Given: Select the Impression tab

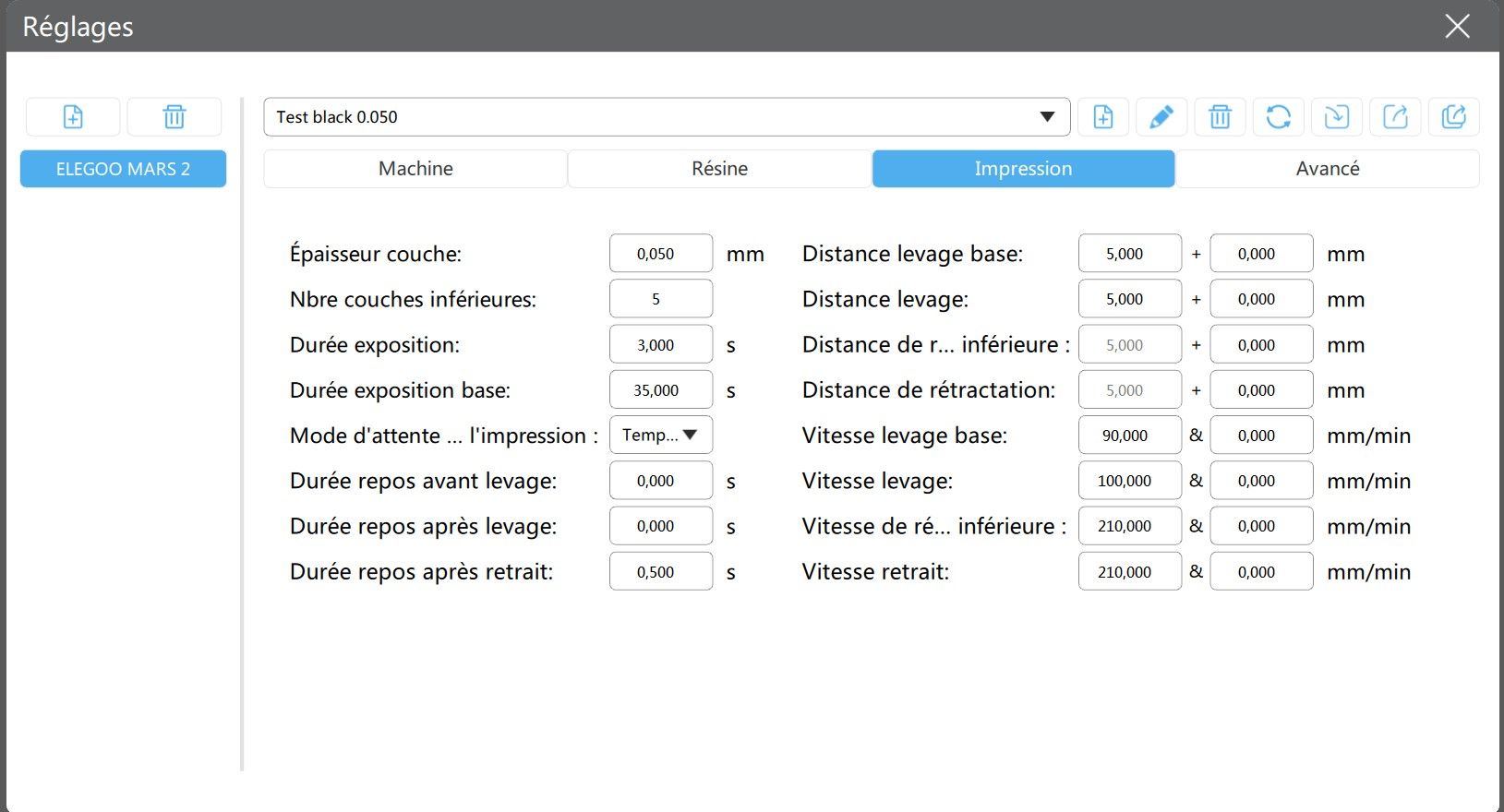Looking at the screenshot, I should [1023, 169].
